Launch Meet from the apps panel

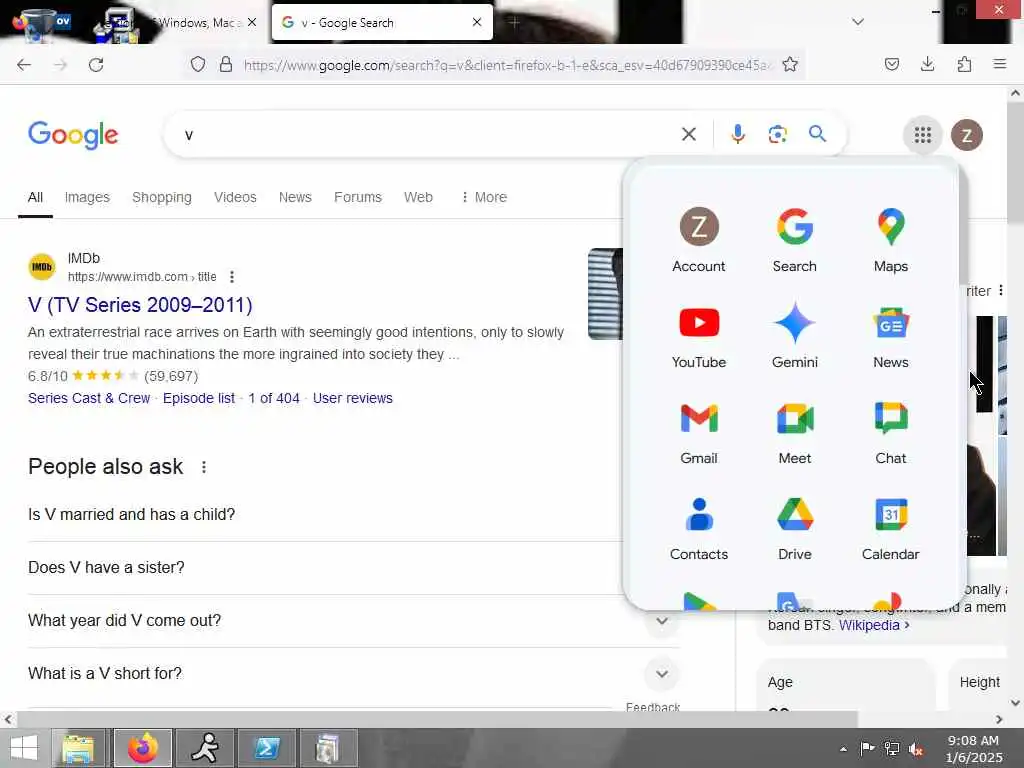tap(794, 432)
